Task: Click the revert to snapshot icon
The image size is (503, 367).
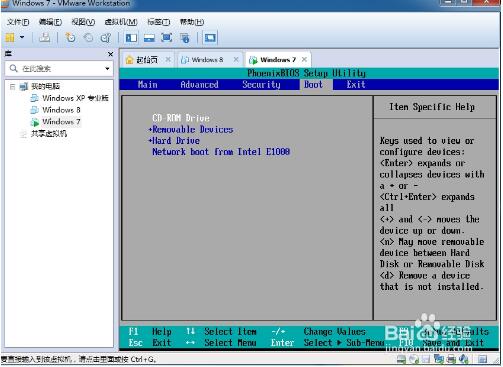Action: click(x=88, y=37)
